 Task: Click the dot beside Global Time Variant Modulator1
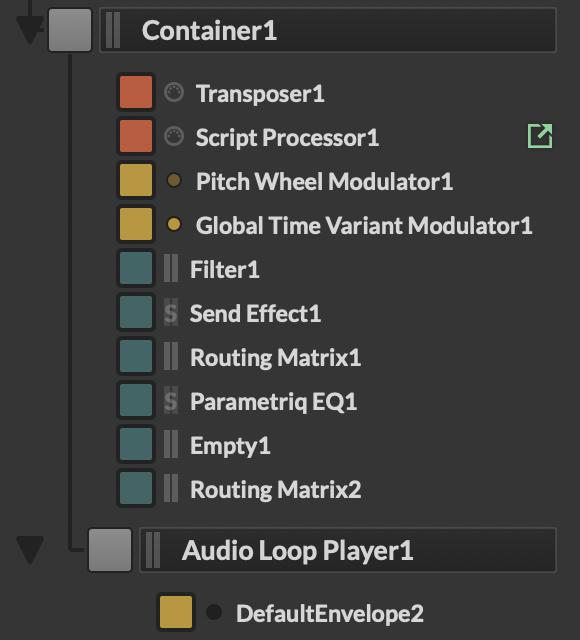(x=174, y=224)
